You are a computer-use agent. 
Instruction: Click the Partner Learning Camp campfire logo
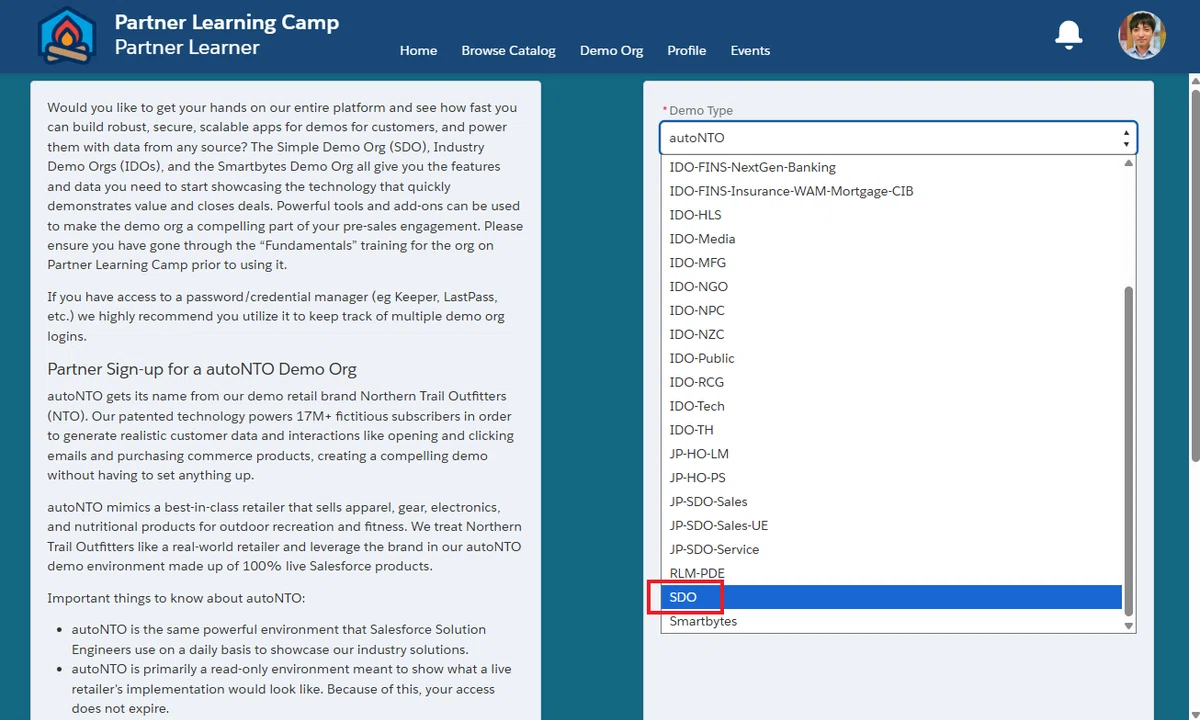click(x=66, y=36)
